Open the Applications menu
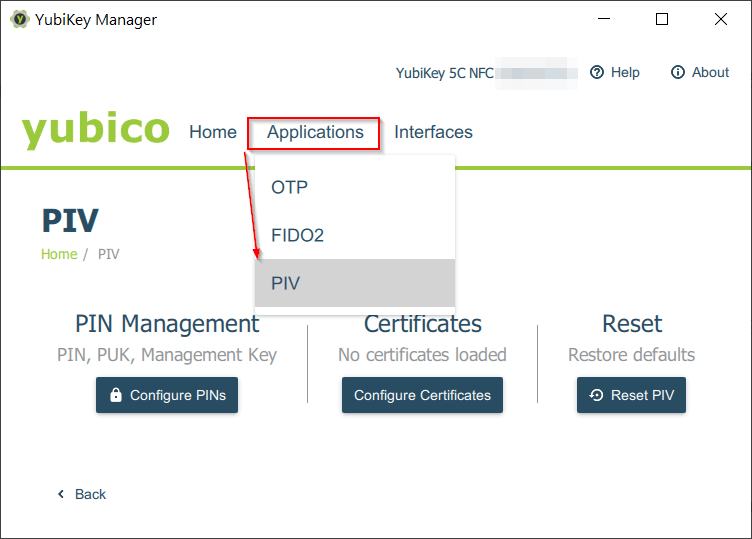The image size is (752, 539). [315, 132]
